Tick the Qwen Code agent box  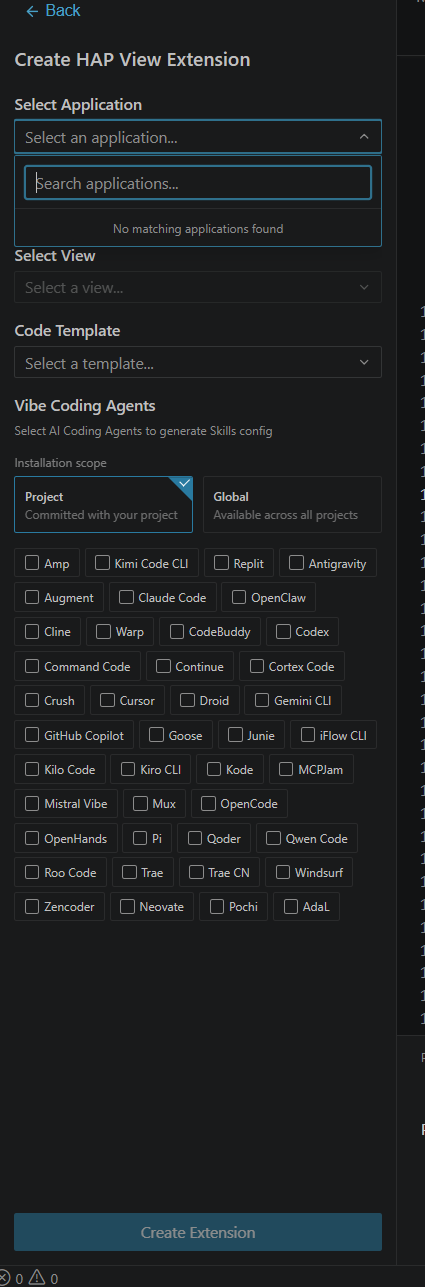pos(274,838)
